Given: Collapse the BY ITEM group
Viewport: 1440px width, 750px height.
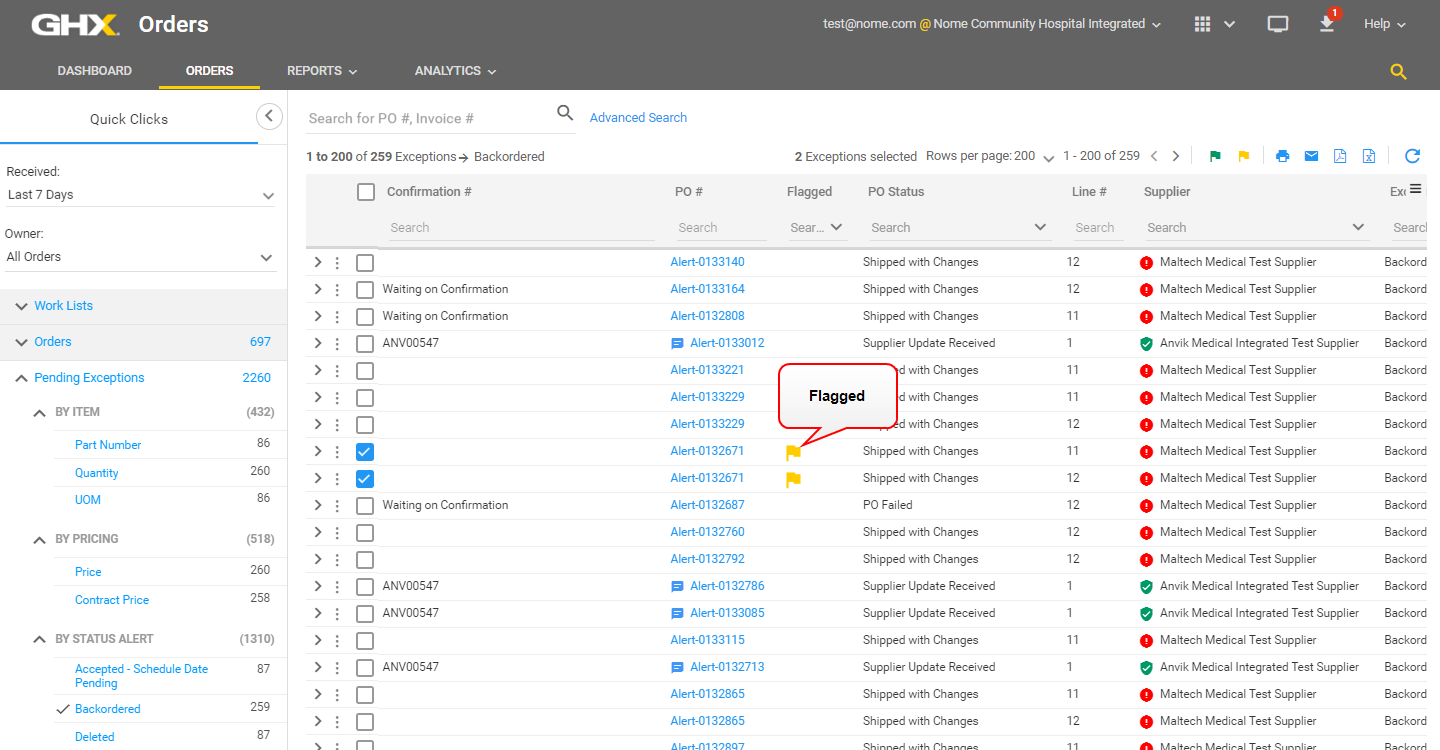Looking at the screenshot, I should pos(39,413).
